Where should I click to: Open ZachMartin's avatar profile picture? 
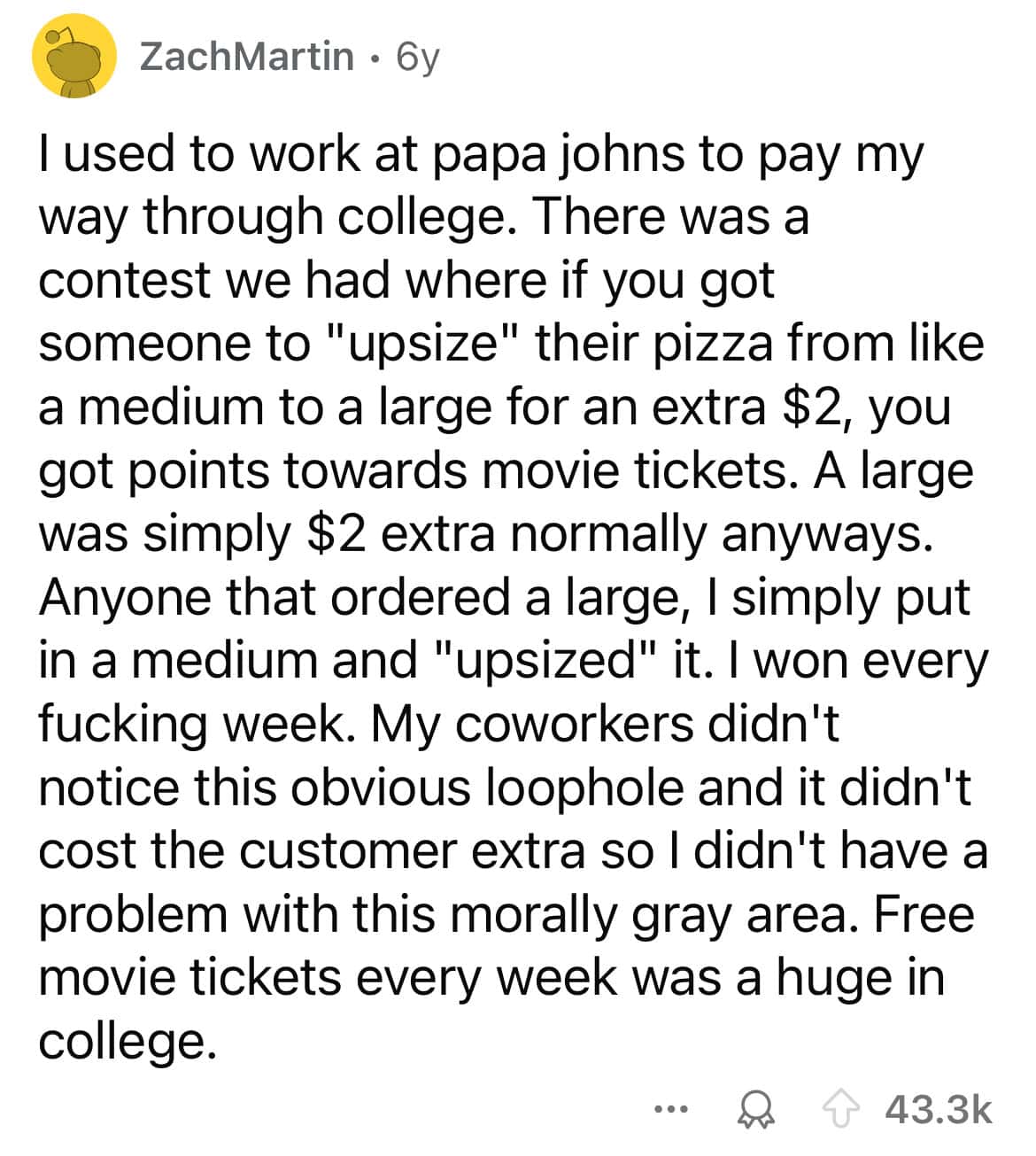(73, 58)
